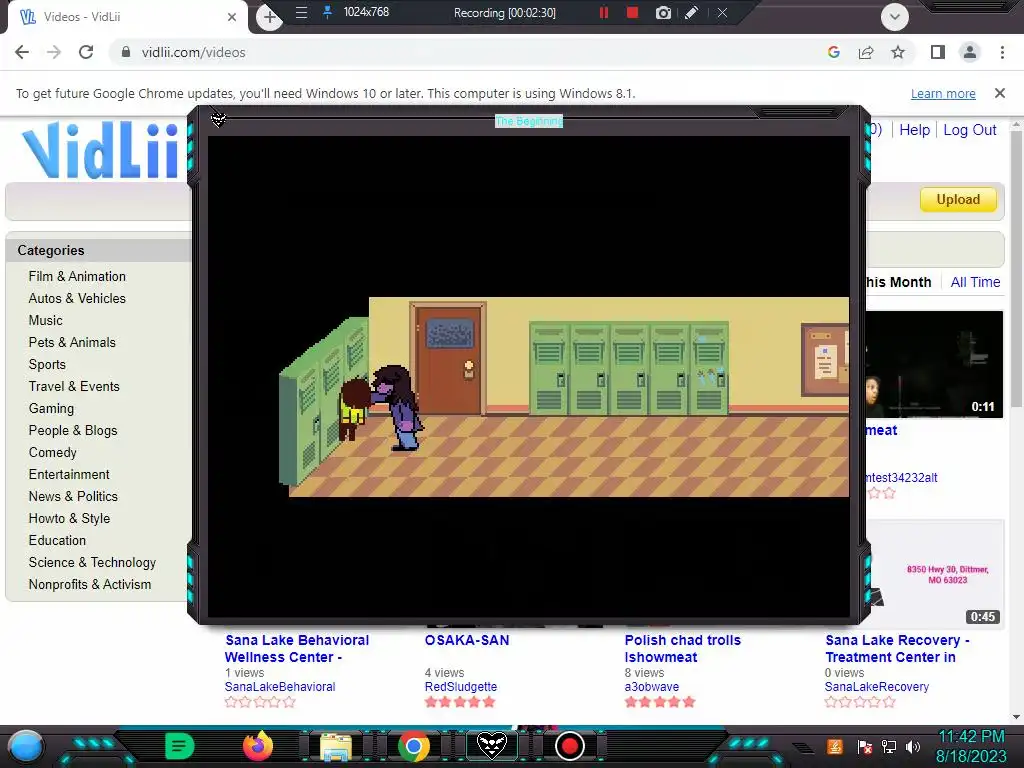Open the recorder's pencil drawing tool
The image size is (1024, 768).
coord(692,12)
